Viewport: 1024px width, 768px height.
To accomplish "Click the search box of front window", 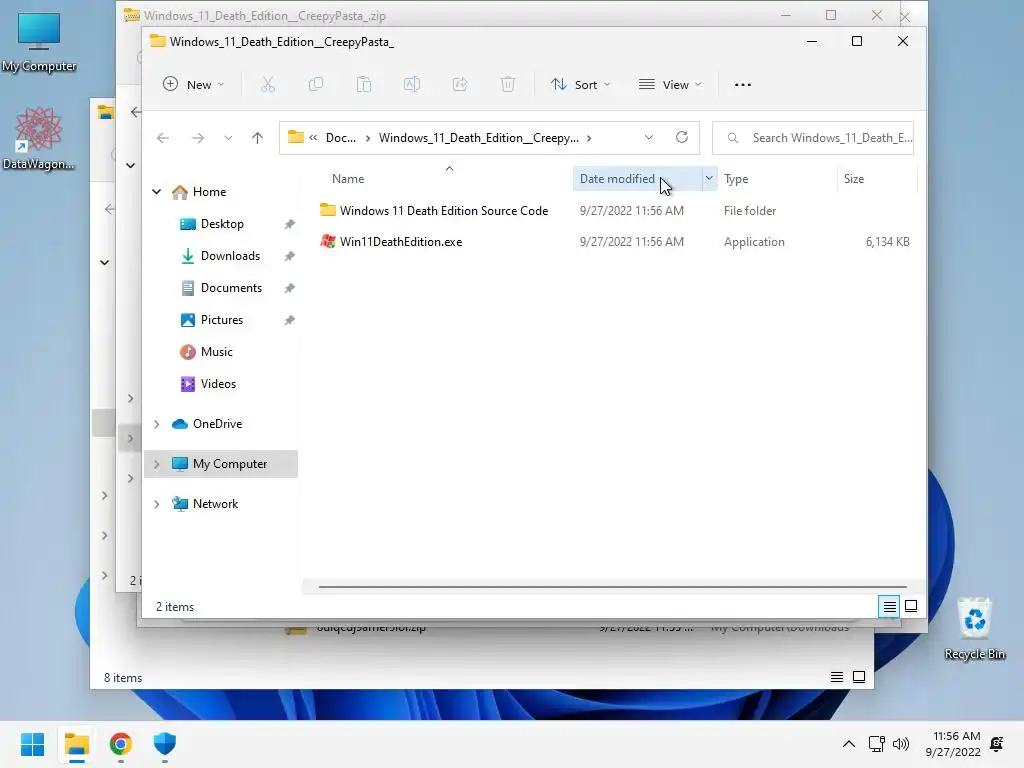I will pyautogui.click(x=813, y=138).
